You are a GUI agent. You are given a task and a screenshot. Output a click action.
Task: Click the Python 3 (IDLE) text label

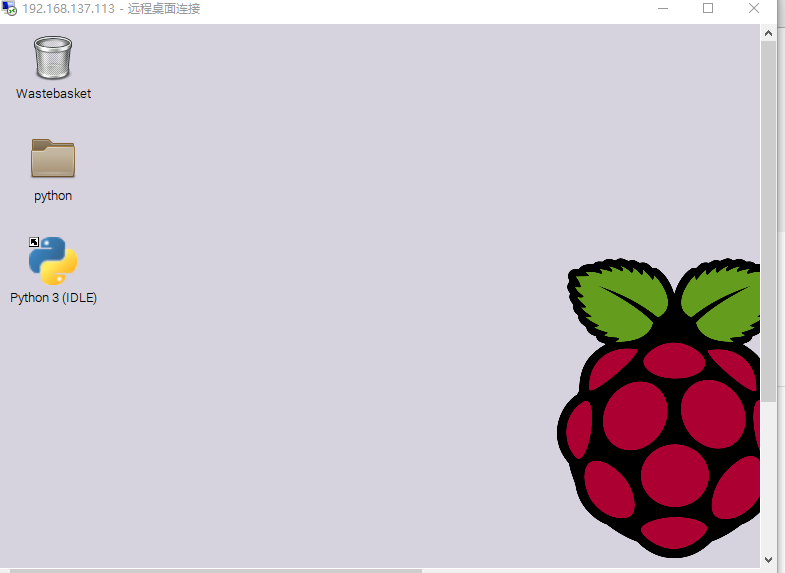point(54,298)
